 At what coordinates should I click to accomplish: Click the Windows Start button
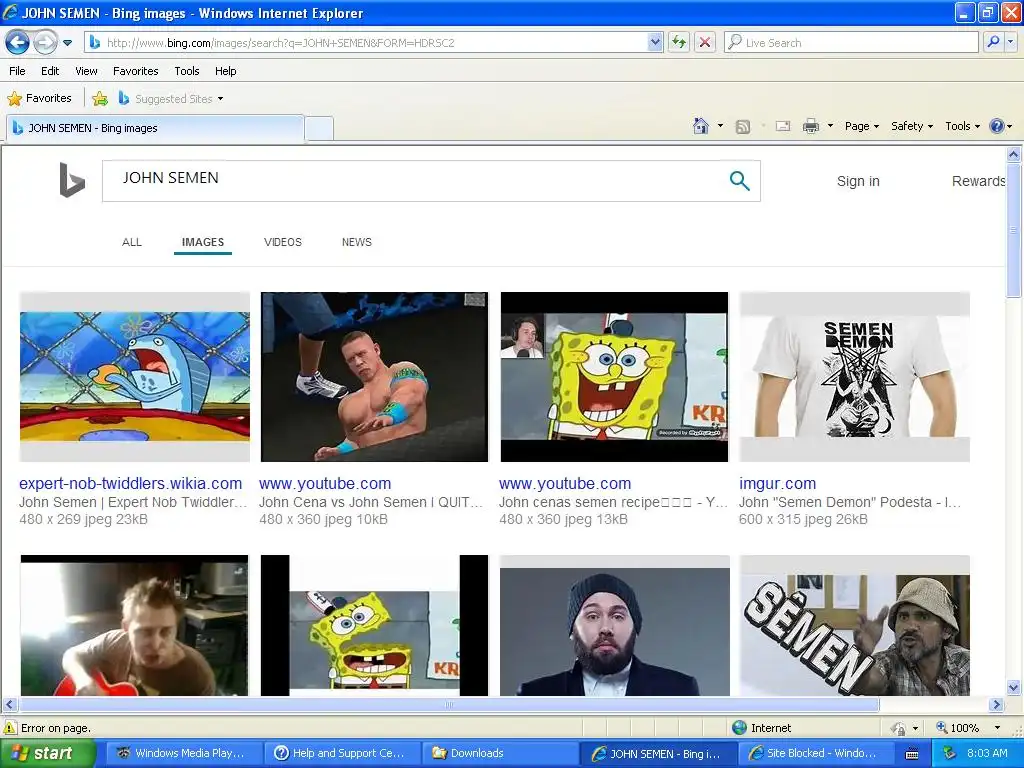point(48,753)
